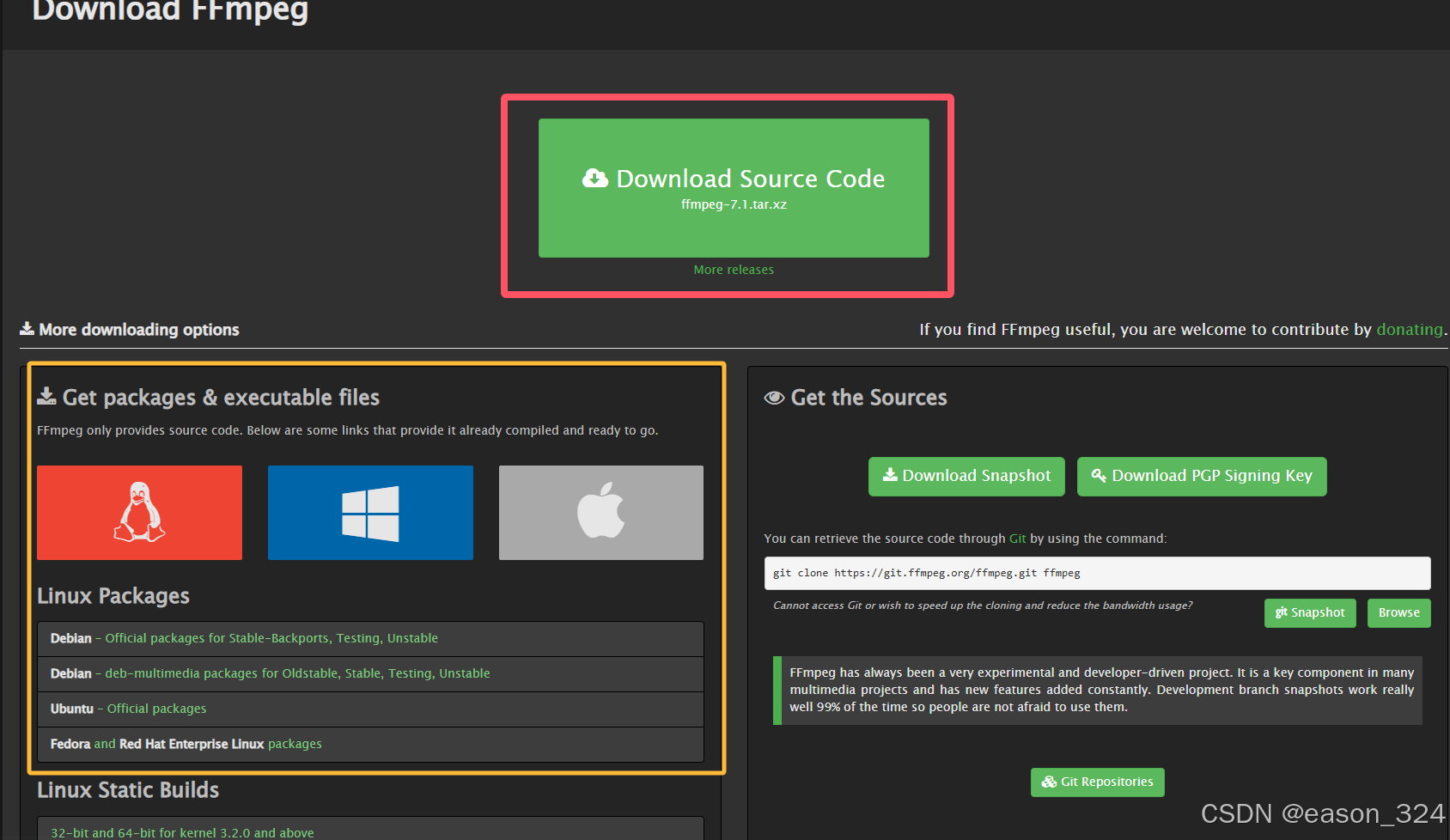Click the Browse button
Image resolution: width=1450 pixels, height=840 pixels.
click(1398, 612)
